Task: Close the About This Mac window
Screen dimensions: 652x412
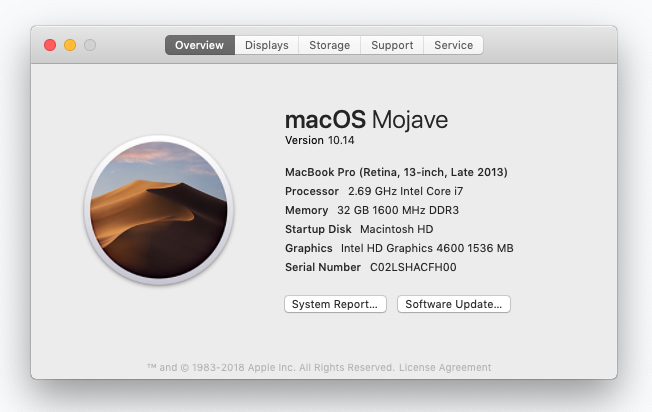Action: [x=50, y=45]
